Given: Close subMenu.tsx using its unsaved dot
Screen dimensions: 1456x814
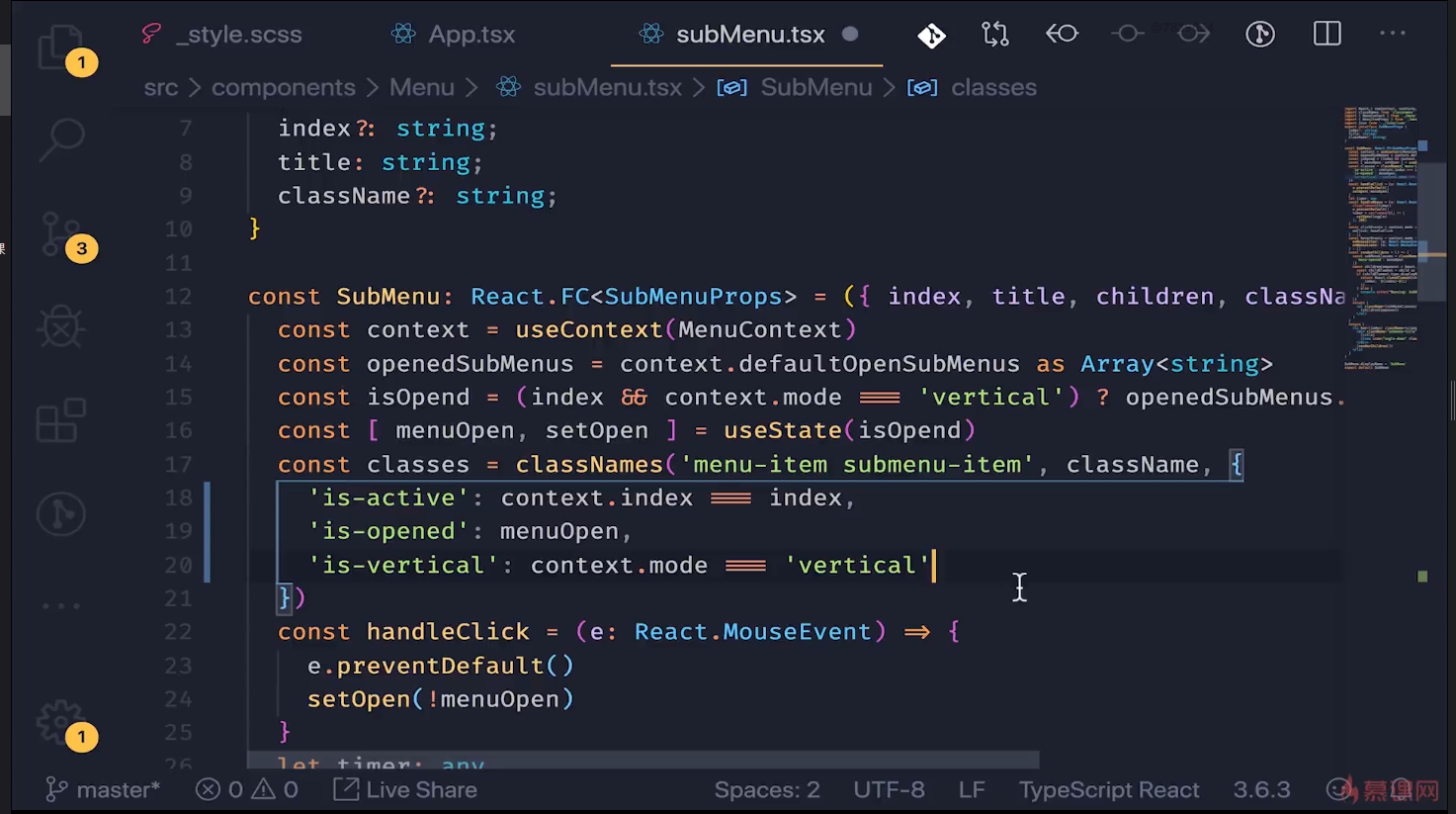Looking at the screenshot, I should click(850, 35).
